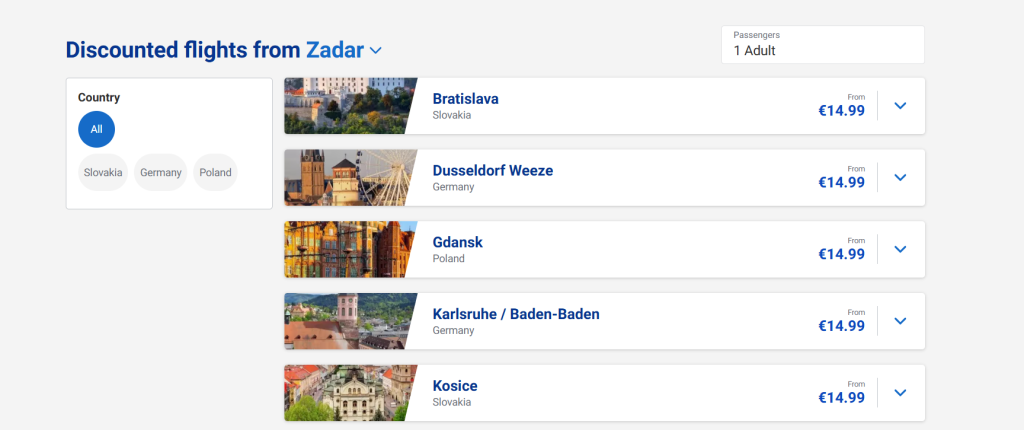Click the Kosice theatre thumbnail
1024x430 pixels.
[344, 393]
